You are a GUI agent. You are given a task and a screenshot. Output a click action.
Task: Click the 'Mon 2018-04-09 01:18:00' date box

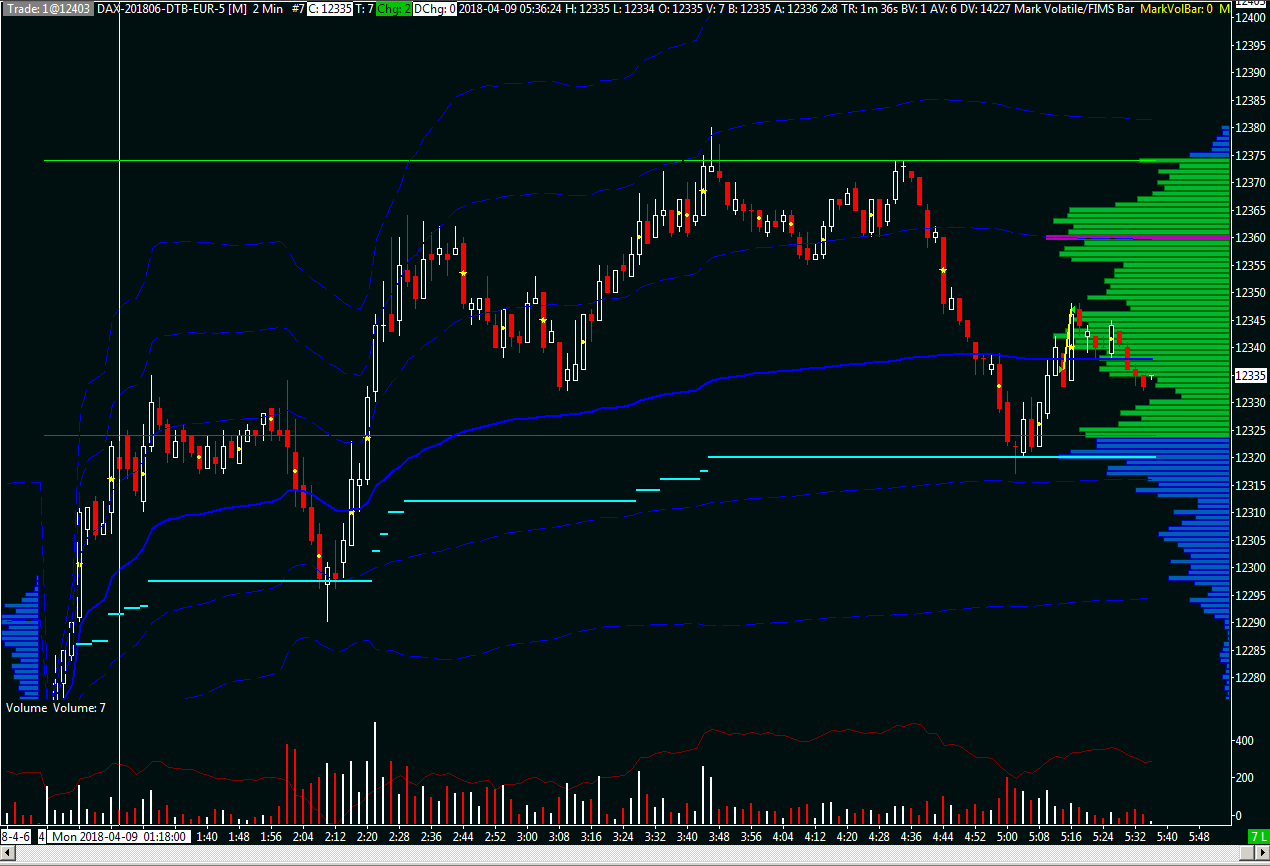pos(119,836)
